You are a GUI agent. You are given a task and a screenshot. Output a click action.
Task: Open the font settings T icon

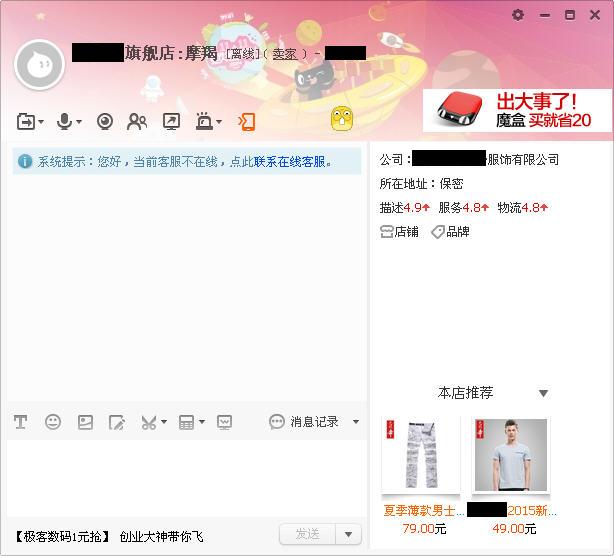pos(20,422)
